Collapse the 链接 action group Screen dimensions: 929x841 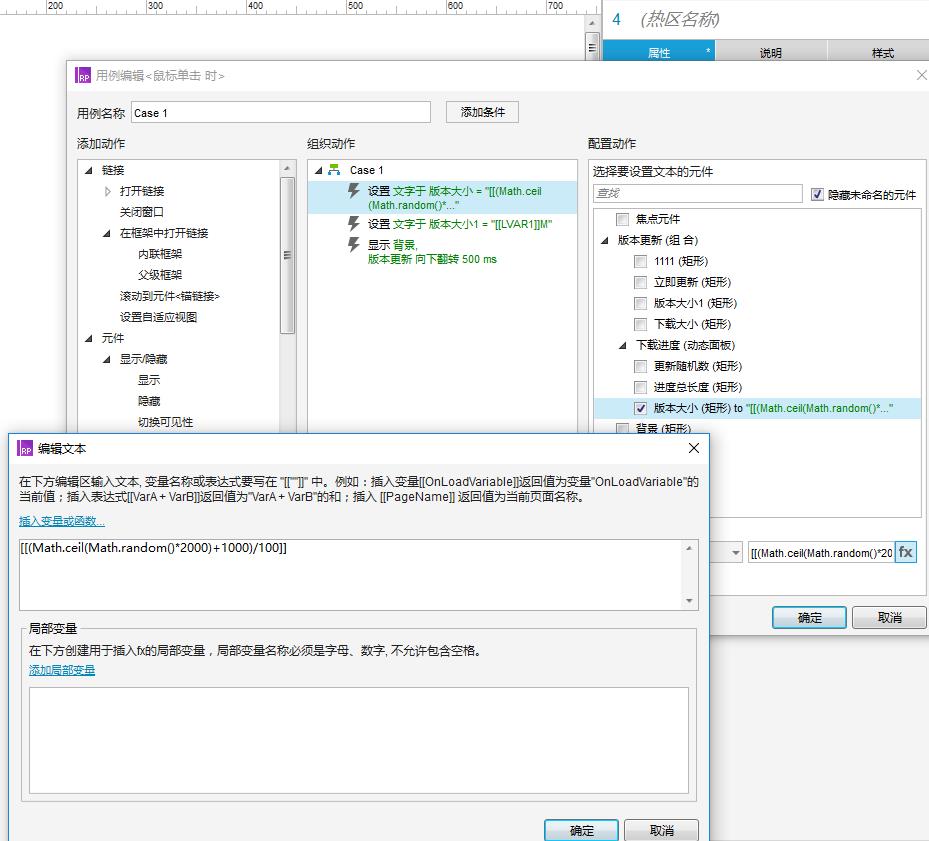click(x=89, y=170)
